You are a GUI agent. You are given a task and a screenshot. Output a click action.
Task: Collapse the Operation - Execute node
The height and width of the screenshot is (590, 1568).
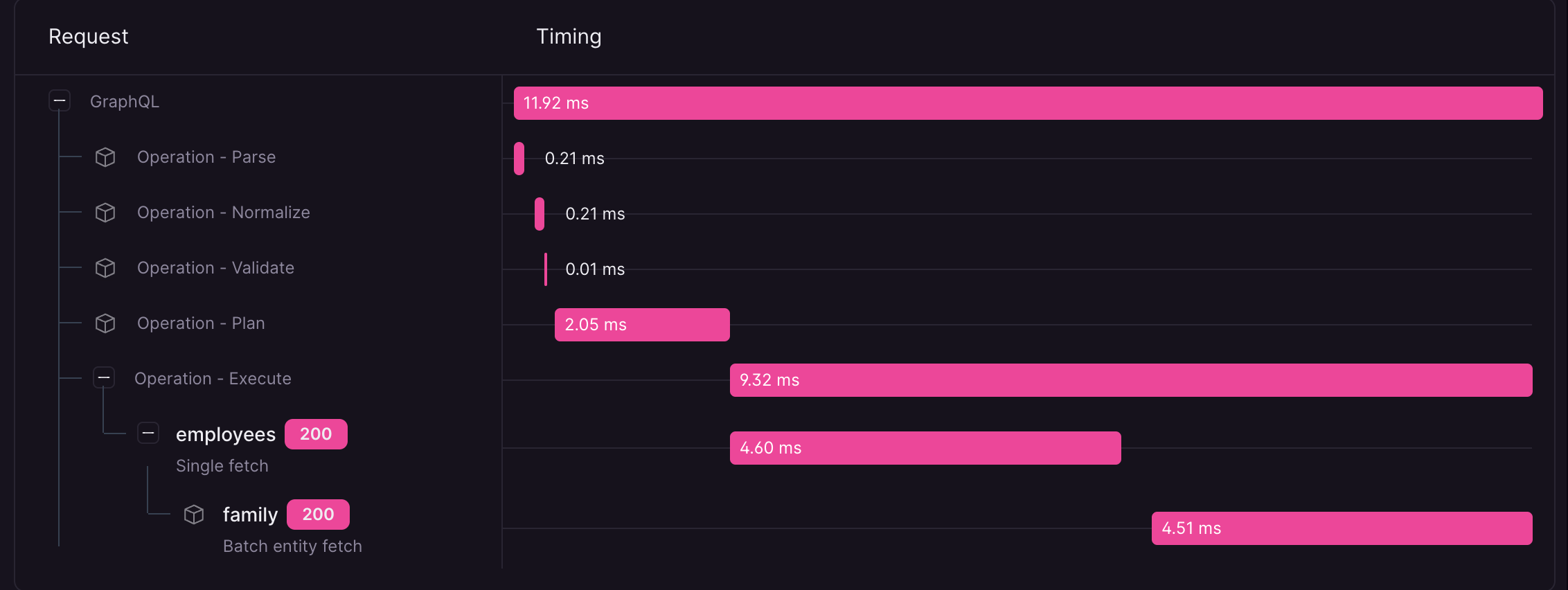(104, 377)
